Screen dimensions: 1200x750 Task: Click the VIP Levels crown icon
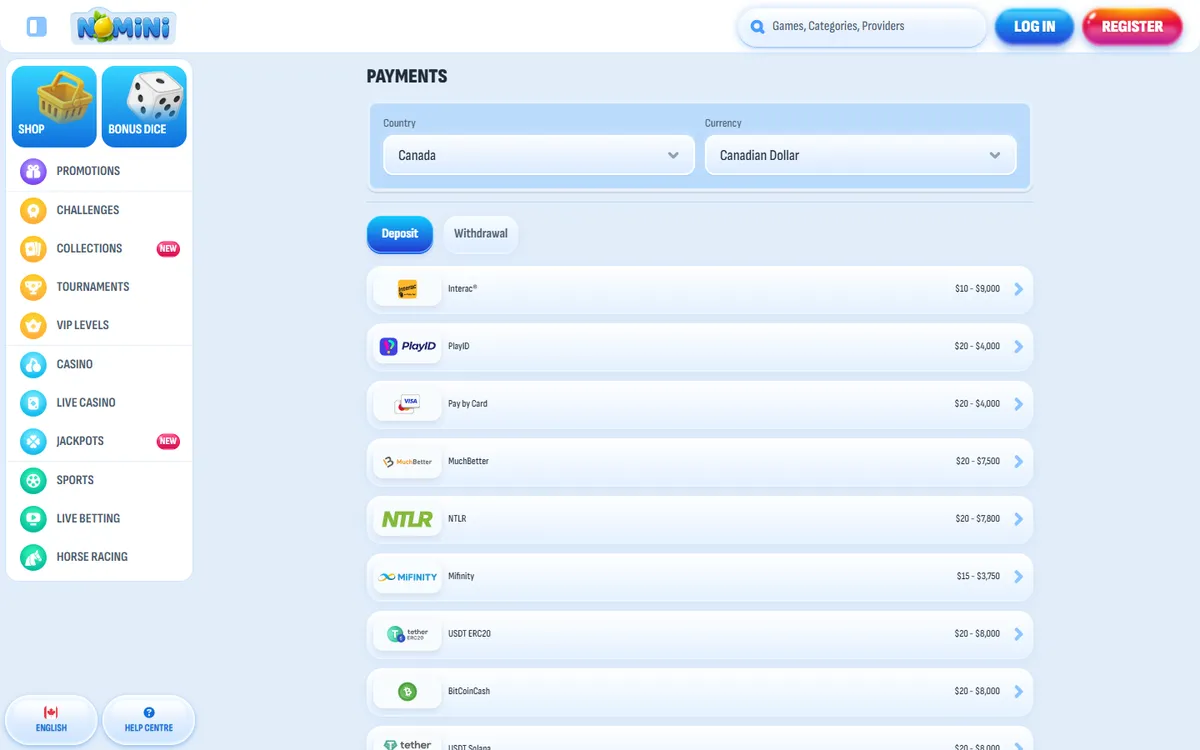[x=33, y=325]
